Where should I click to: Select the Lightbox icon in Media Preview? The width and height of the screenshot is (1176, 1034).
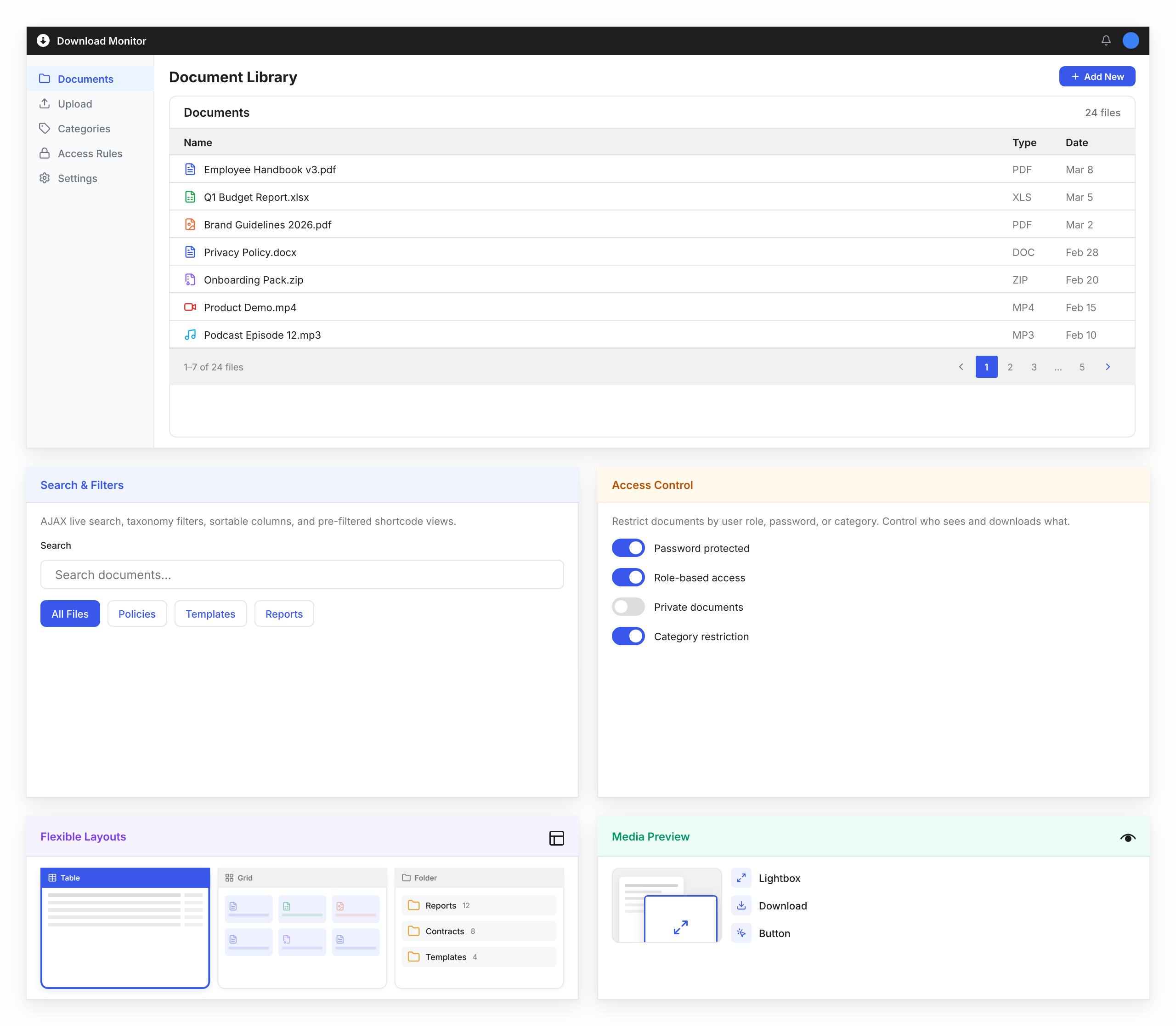741,878
